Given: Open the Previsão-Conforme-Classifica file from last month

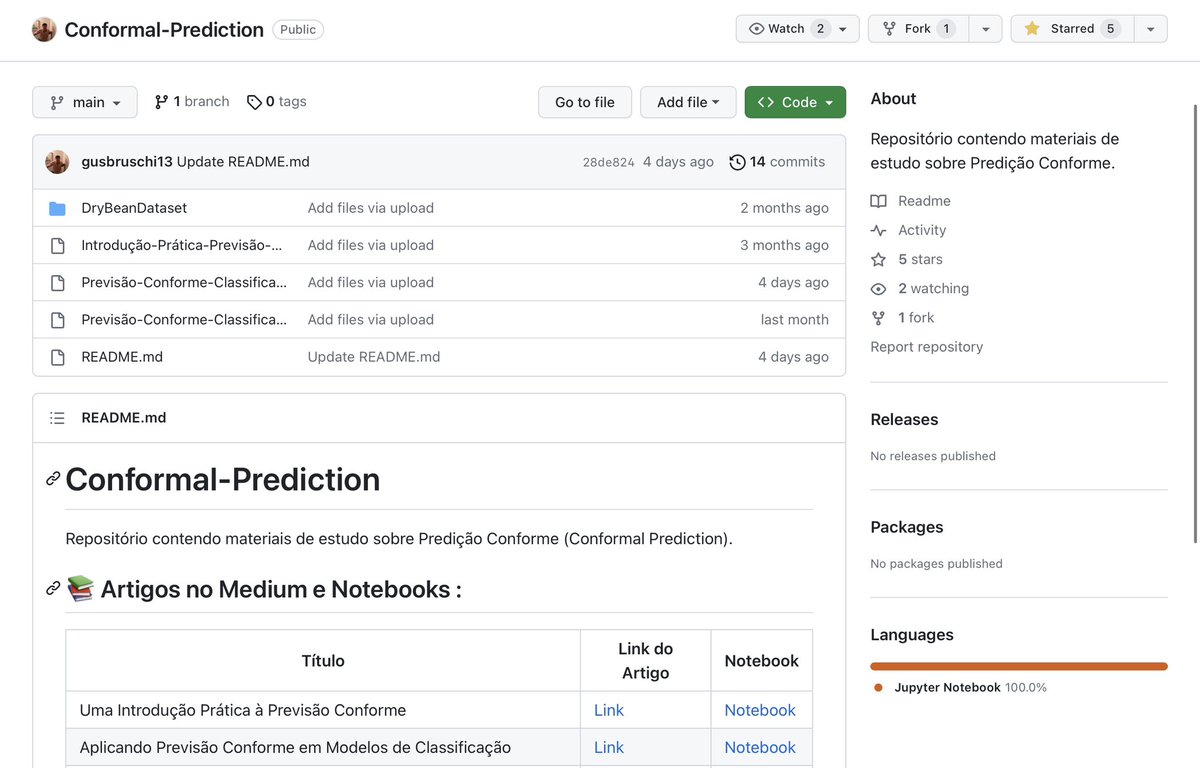Looking at the screenshot, I should (184, 320).
